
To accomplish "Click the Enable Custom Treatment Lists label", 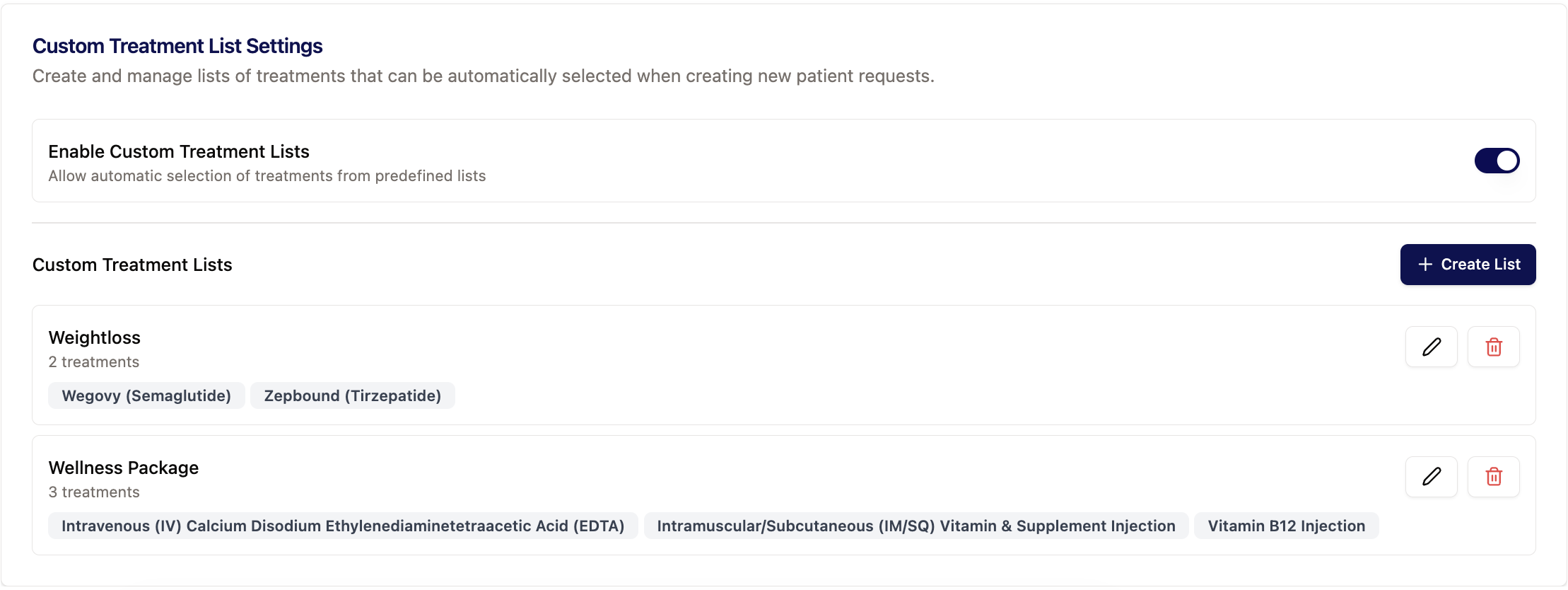I will pos(179,151).
